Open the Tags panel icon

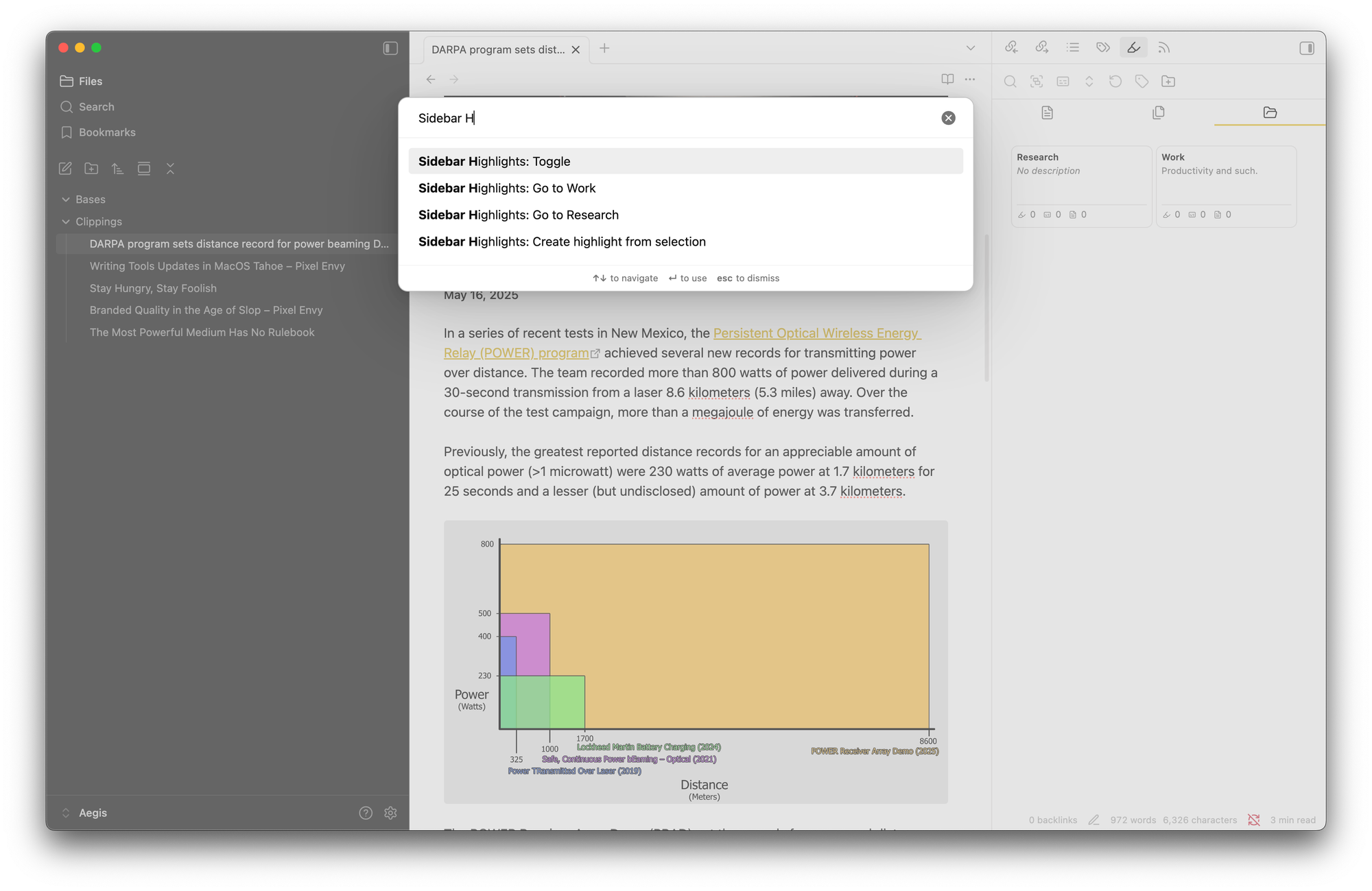click(1103, 47)
